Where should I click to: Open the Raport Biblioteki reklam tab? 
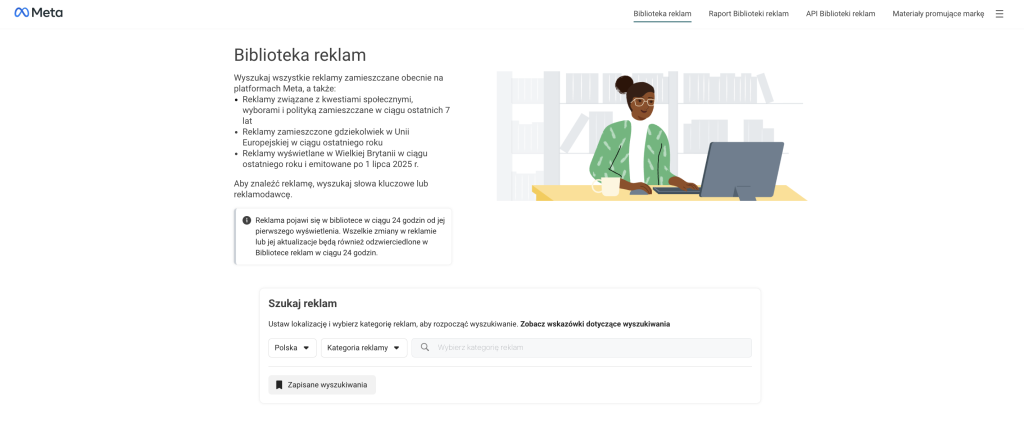pos(748,14)
